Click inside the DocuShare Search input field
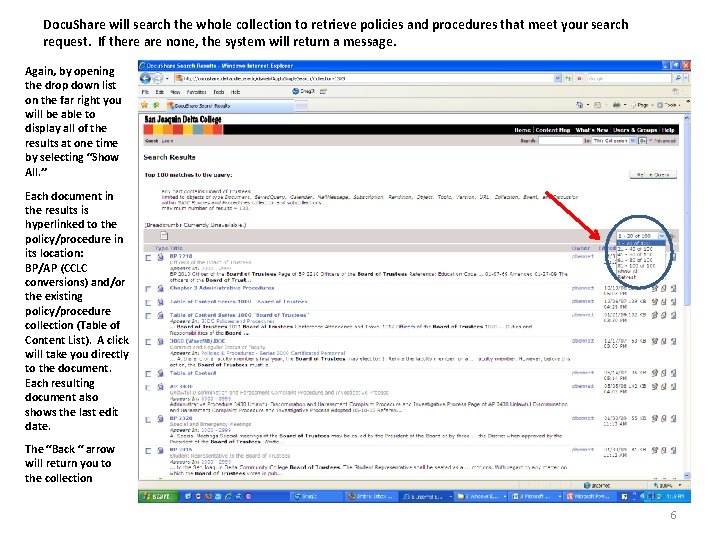 (560, 141)
